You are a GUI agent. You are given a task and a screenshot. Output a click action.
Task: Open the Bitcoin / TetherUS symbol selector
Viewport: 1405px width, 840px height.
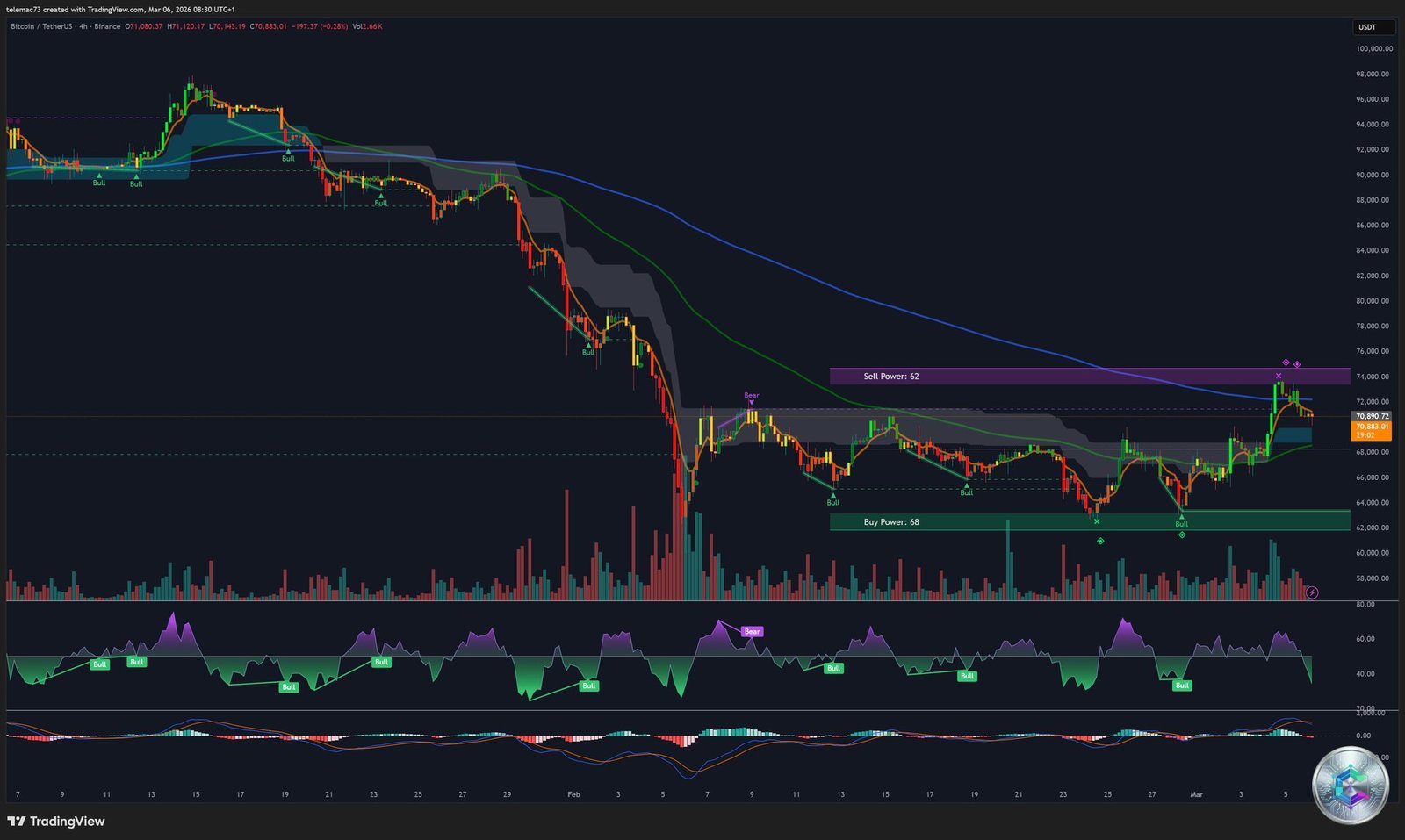tap(40, 27)
